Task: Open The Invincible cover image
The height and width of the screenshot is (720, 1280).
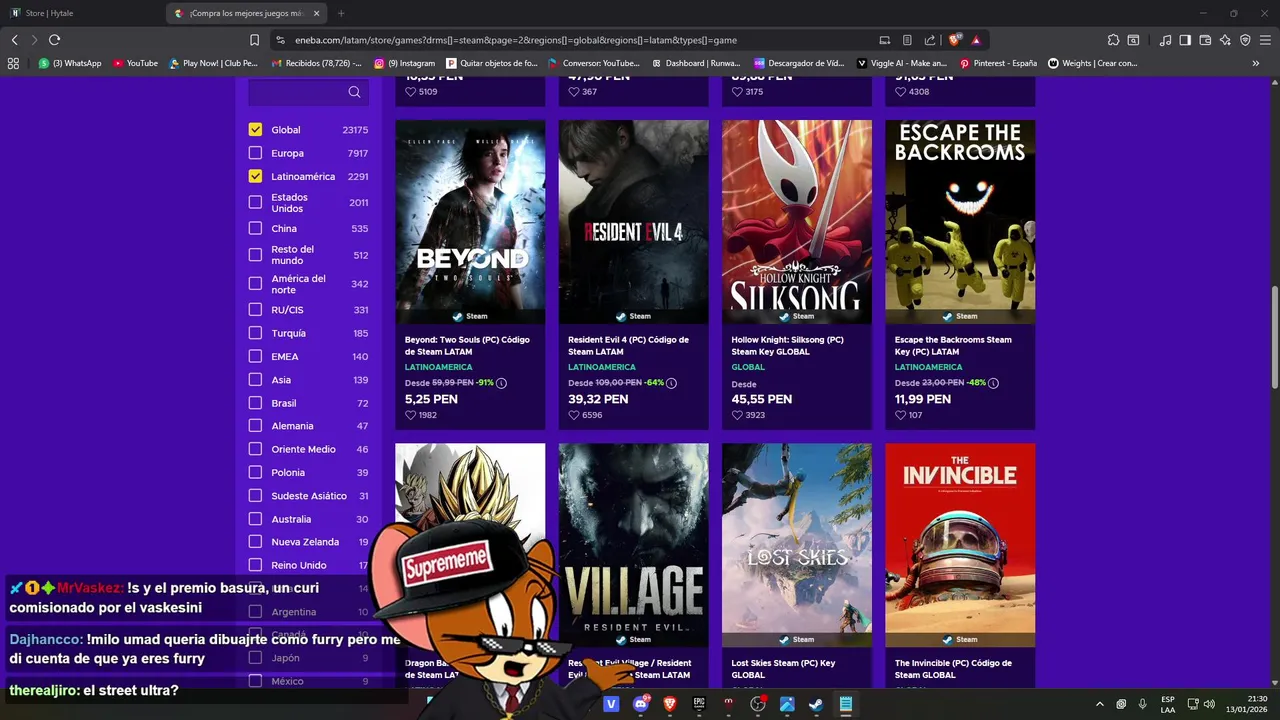Action: coord(960,545)
